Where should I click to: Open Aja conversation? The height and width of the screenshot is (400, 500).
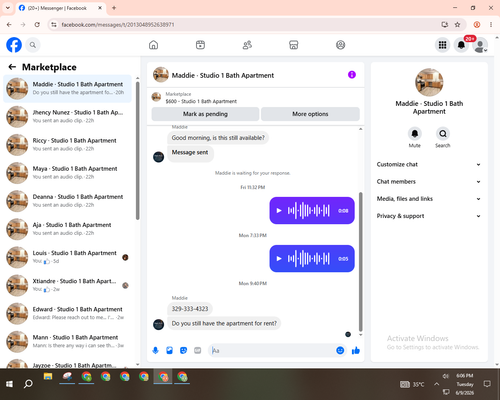click(67, 229)
